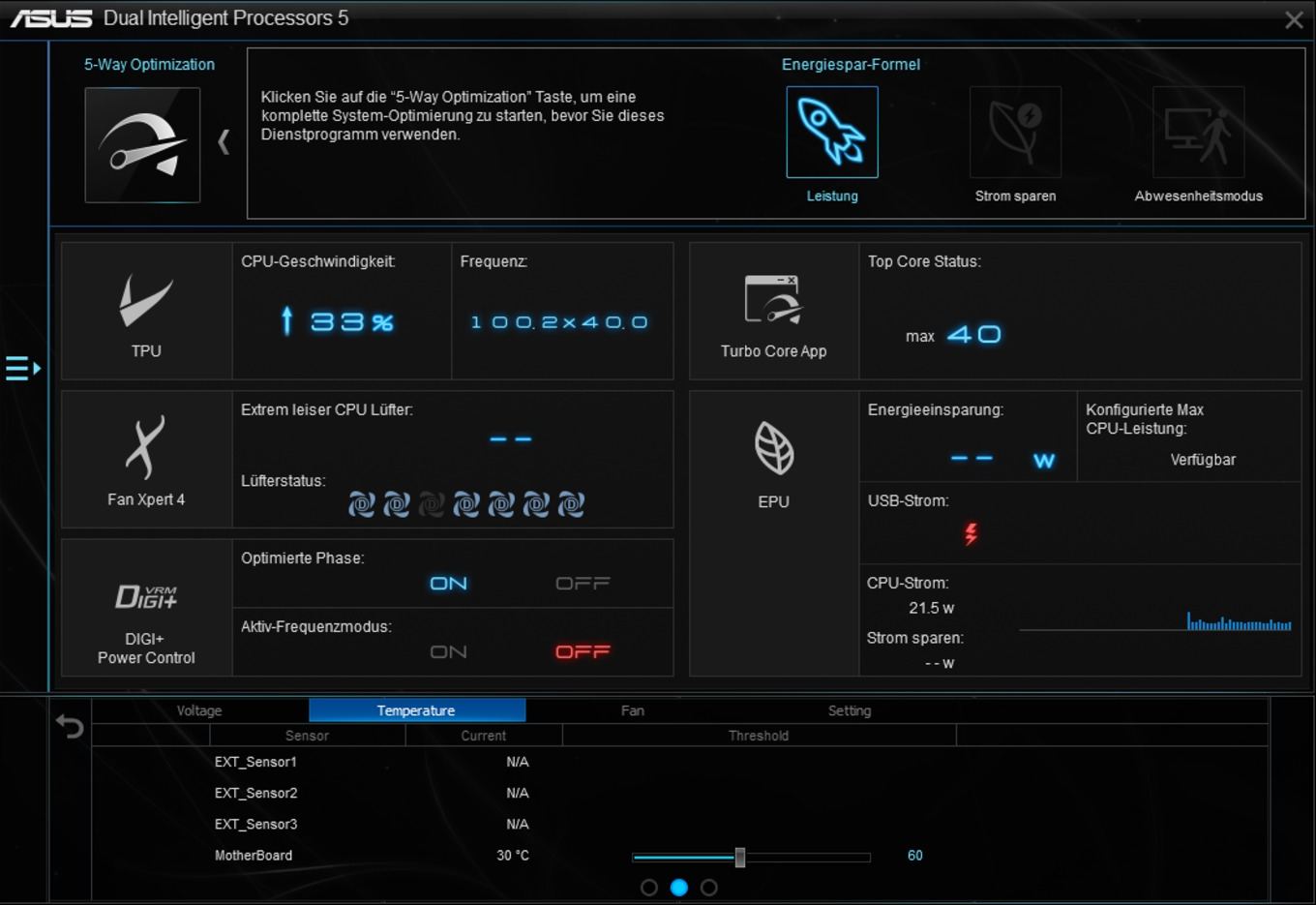Click the second fan status icon

click(397, 504)
